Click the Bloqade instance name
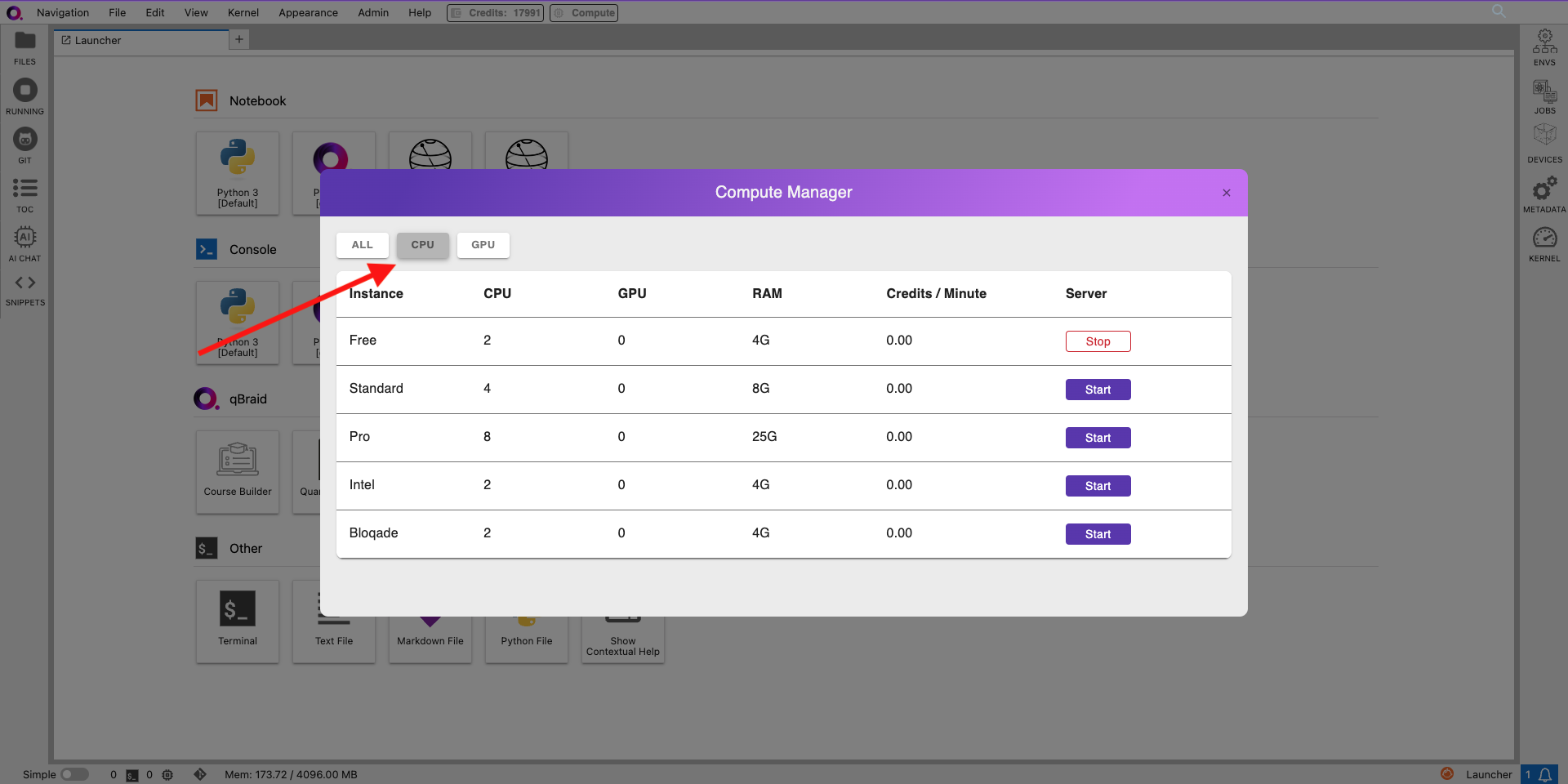Image resolution: width=1568 pixels, height=784 pixels. point(373,533)
